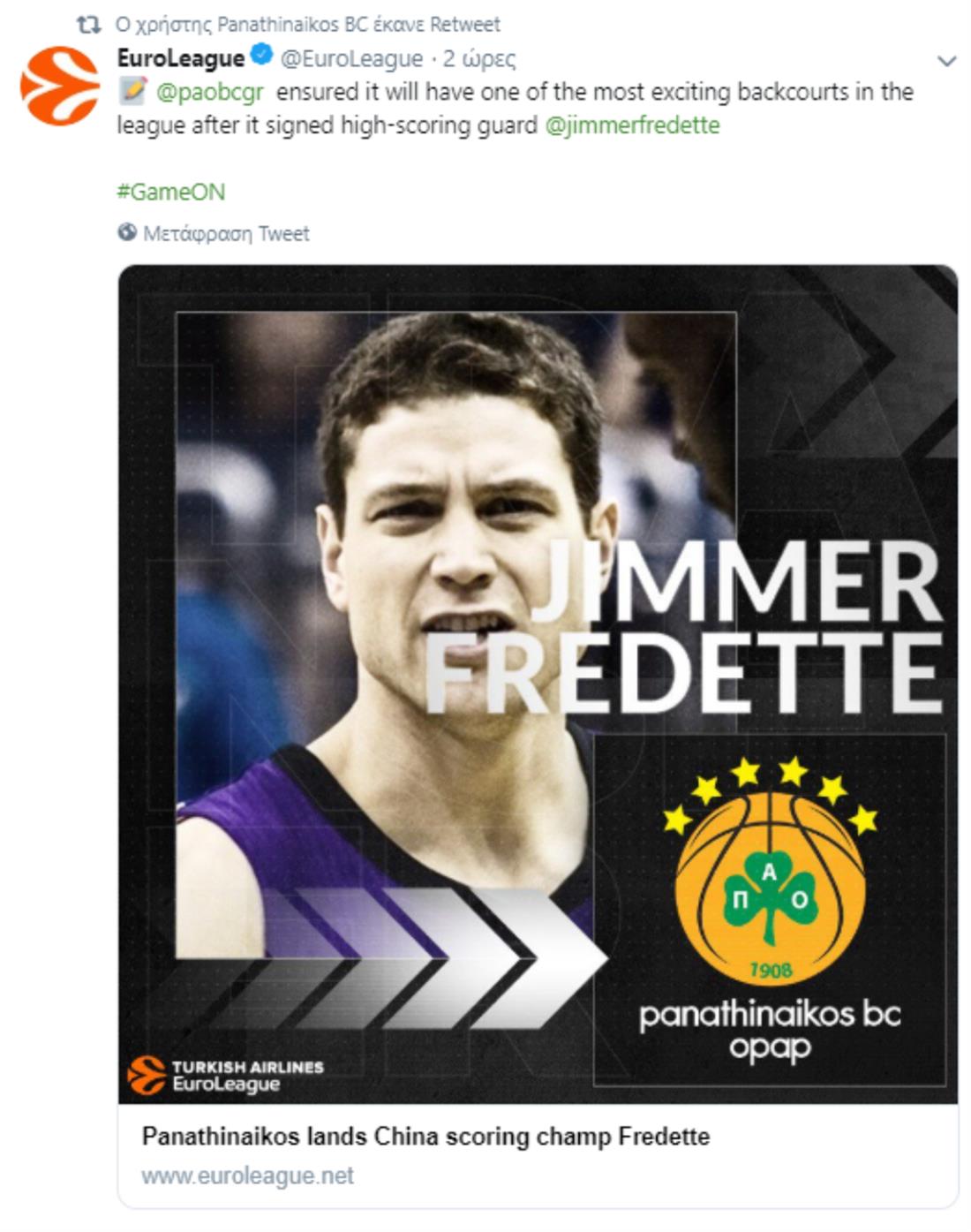Click the www.euroleague.net link
This screenshot has height=1232, width=971.
247,1175
